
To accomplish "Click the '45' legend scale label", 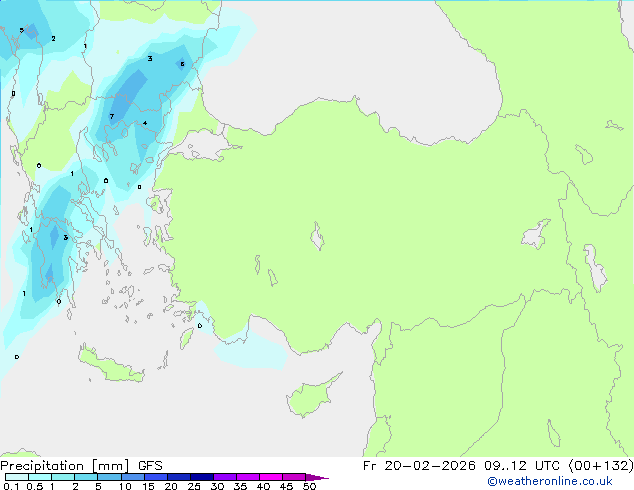I will click(286, 486).
